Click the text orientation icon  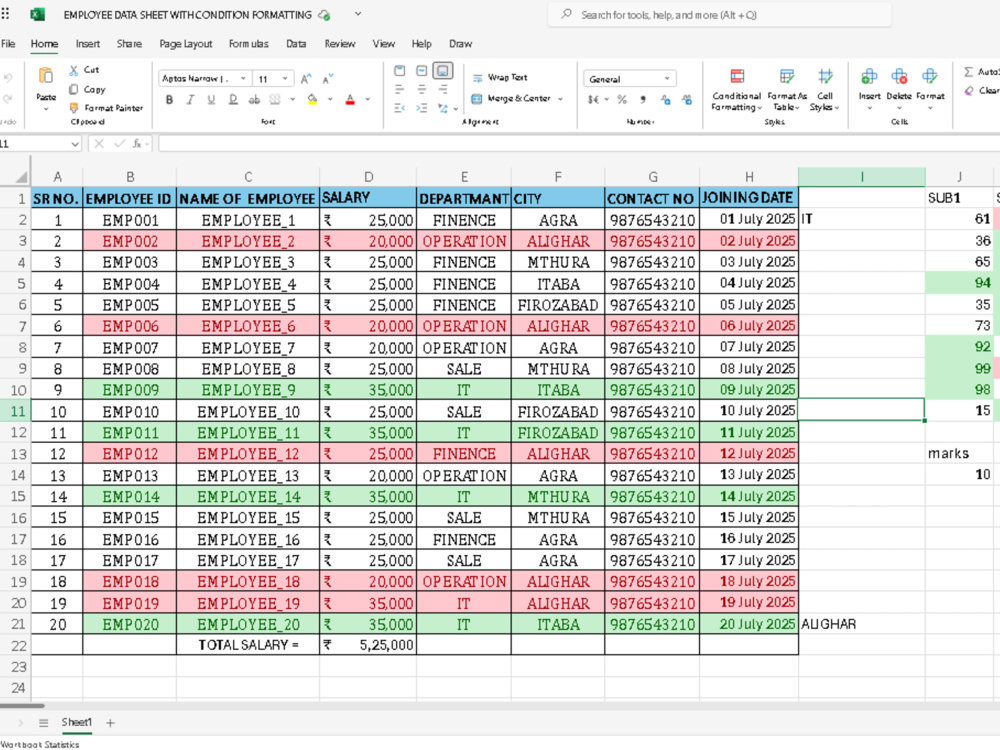tap(443, 108)
